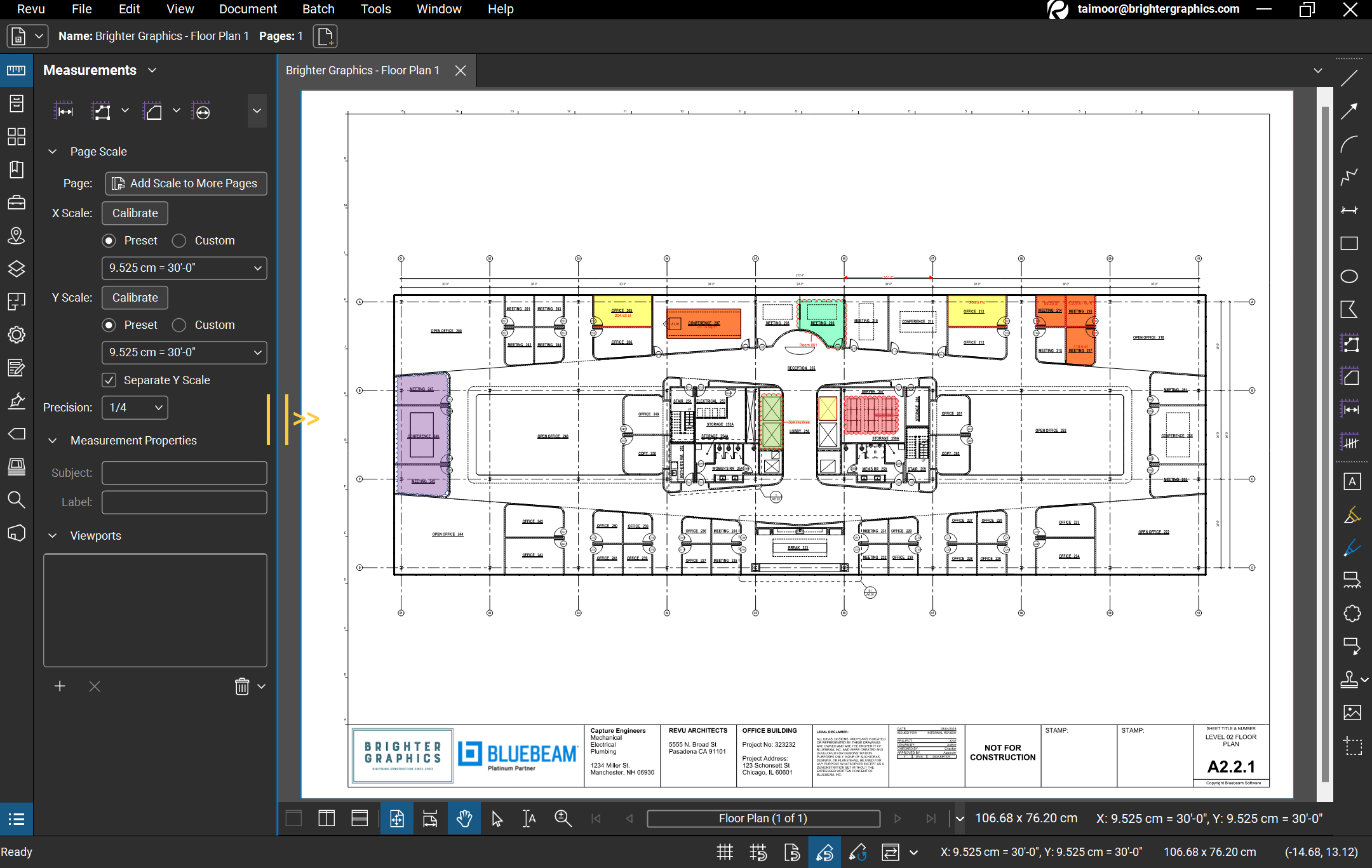1372x868 pixels.
Task: Select the Rectangle tool in right toolbar
Action: 1349,243
